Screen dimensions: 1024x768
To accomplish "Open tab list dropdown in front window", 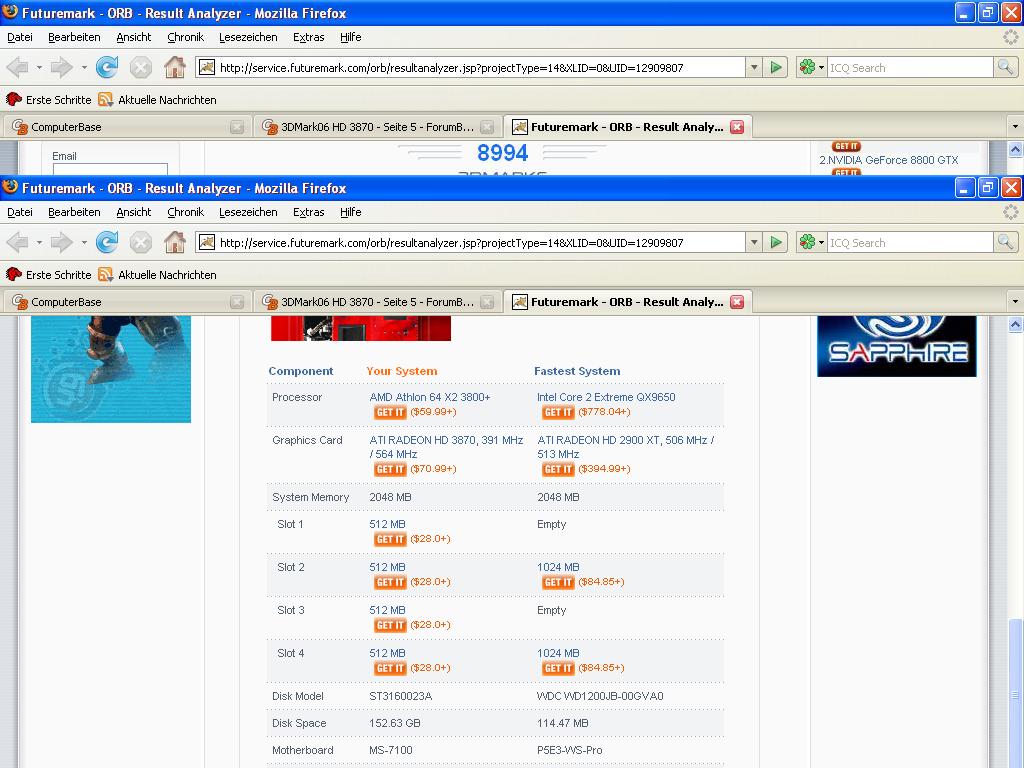I will pos(1015,302).
